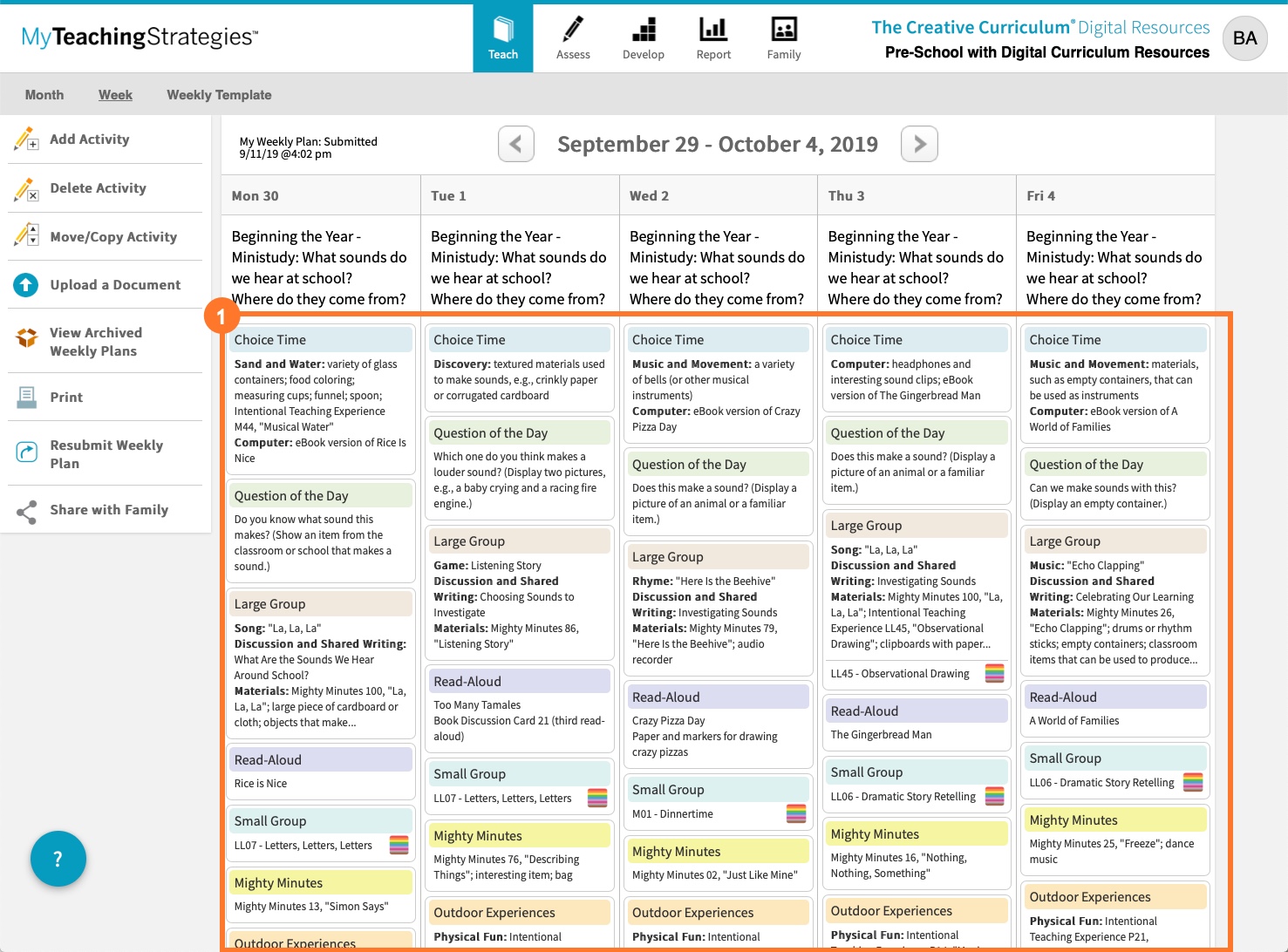Image resolution: width=1288 pixels, height=952 pixels.
Task: Go to previous week arrow
Action: pos(515,144)
